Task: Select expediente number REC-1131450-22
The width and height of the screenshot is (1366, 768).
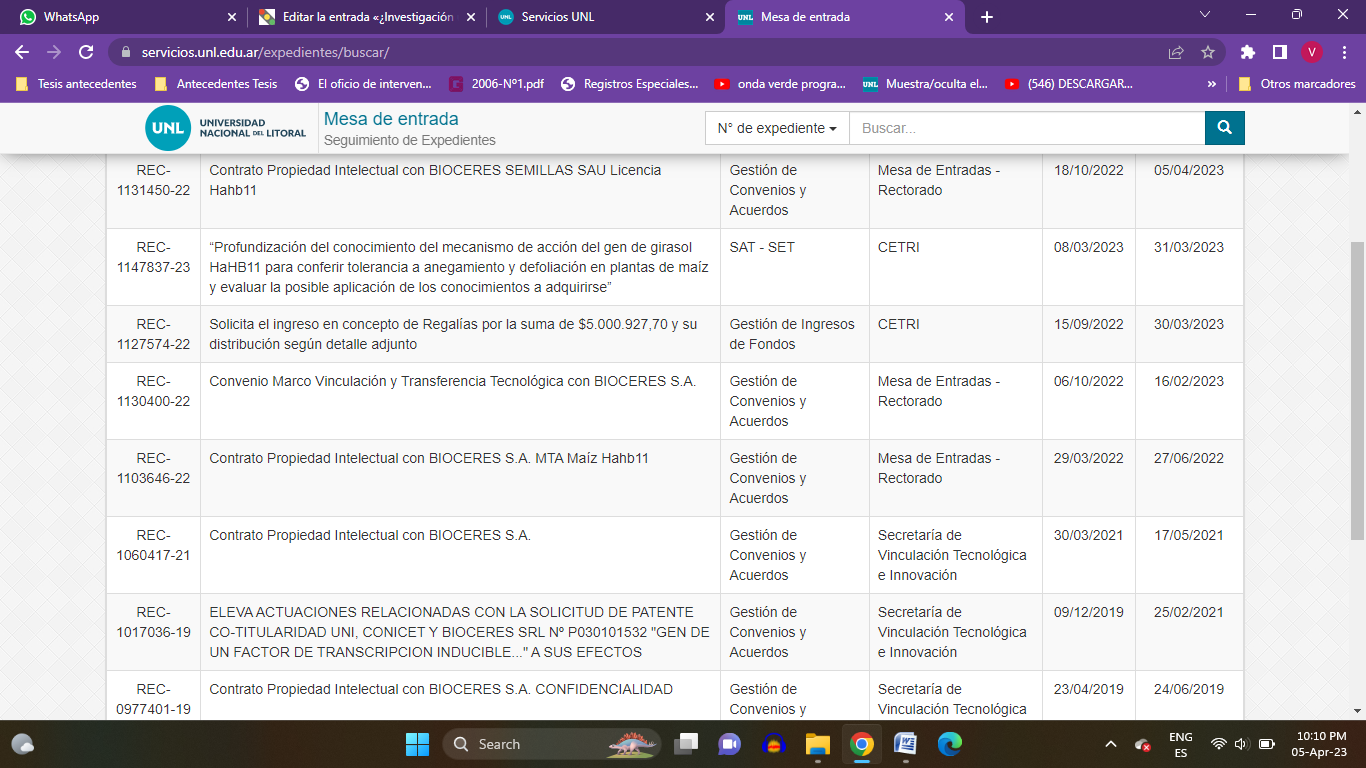Action: click(153, 180)
